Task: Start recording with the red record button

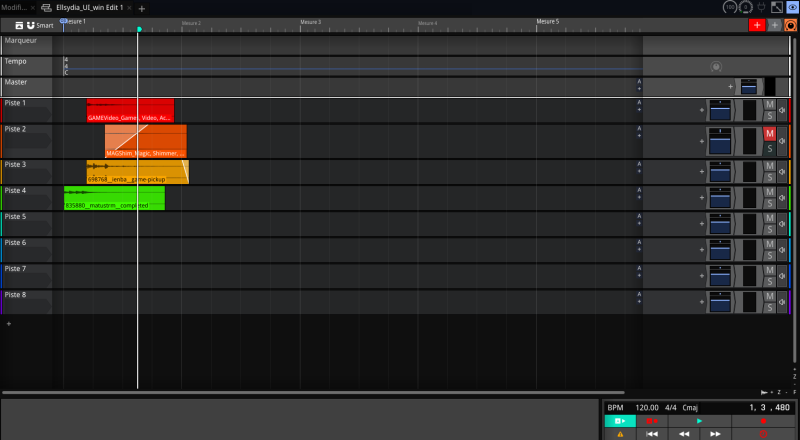Action: [763, 421]
